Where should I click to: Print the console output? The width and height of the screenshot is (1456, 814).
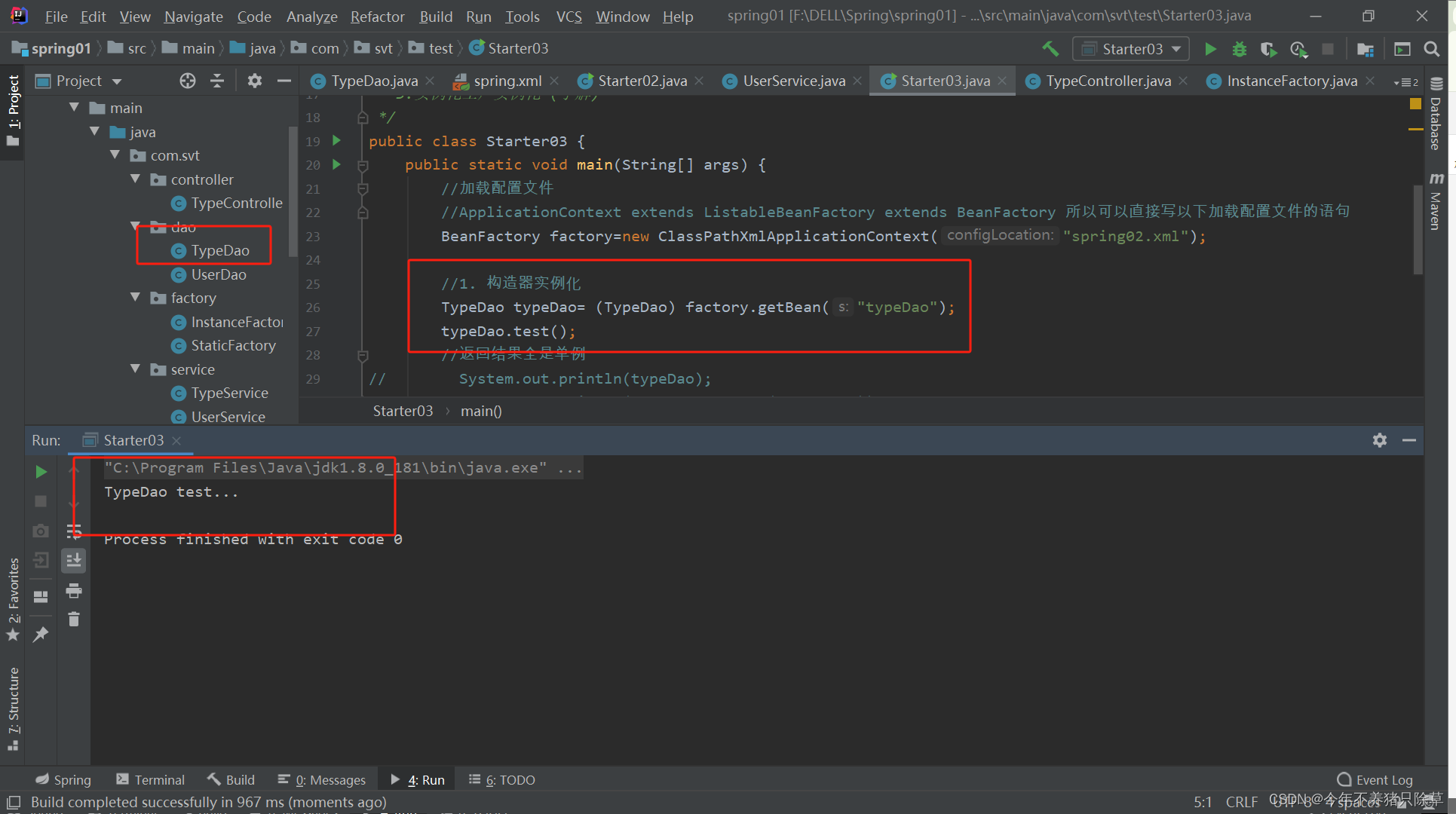click(74, 591)
